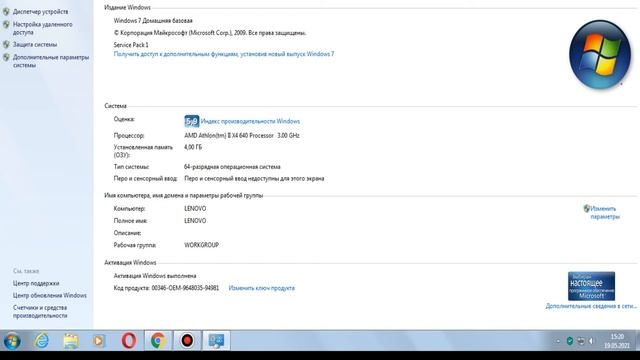Open Счетчики и средства производительности link
Screen dimensions: 640x360
tap(40, 312)
